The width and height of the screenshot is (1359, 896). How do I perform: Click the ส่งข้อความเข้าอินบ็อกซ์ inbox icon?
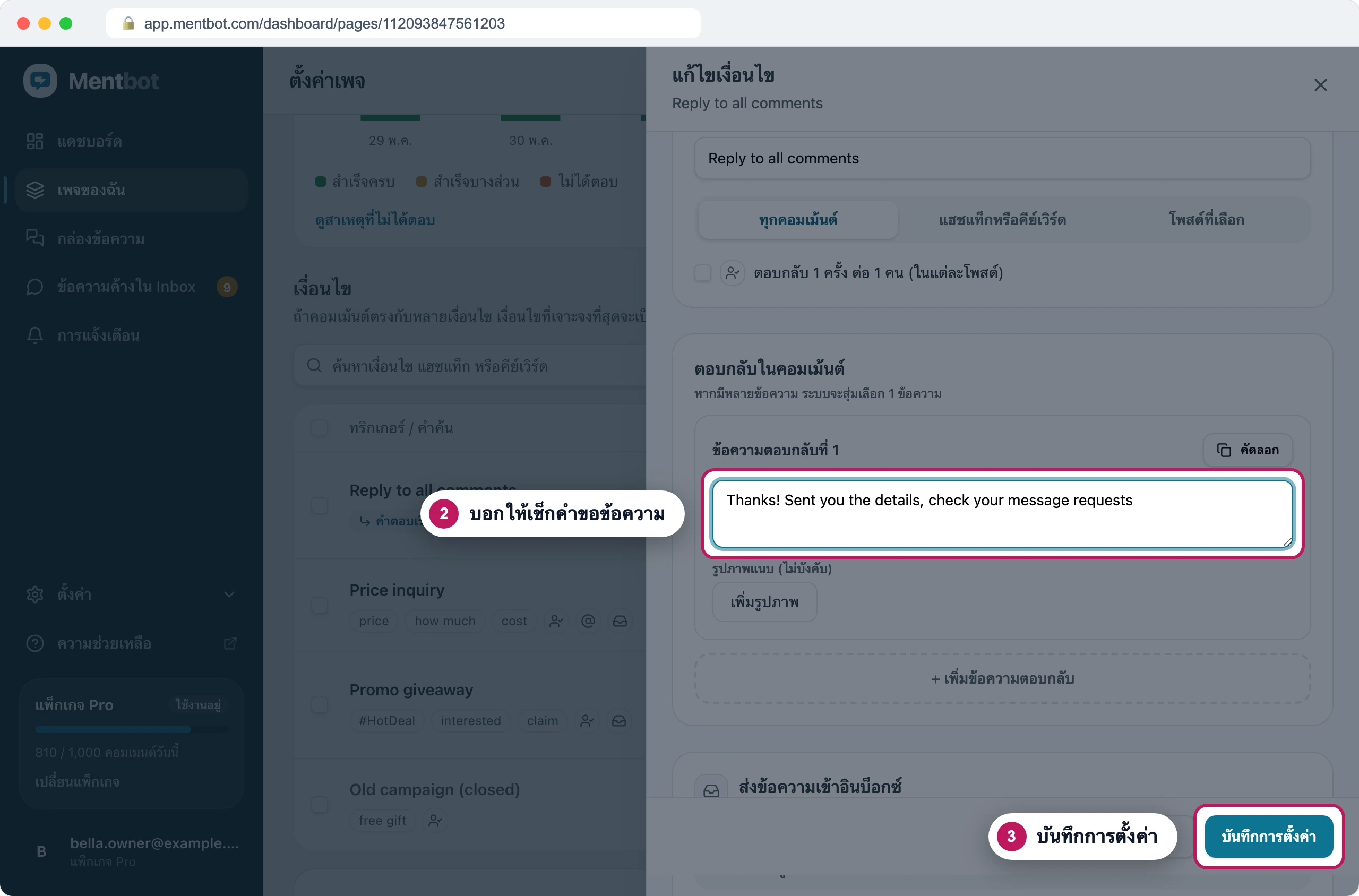click(x=711, y=790)
